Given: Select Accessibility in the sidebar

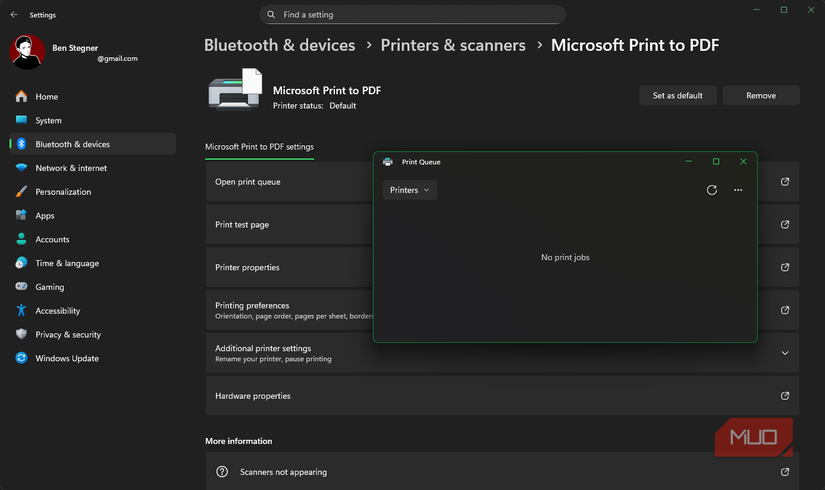Looking at the screenshot, I should tap(93, 311).
